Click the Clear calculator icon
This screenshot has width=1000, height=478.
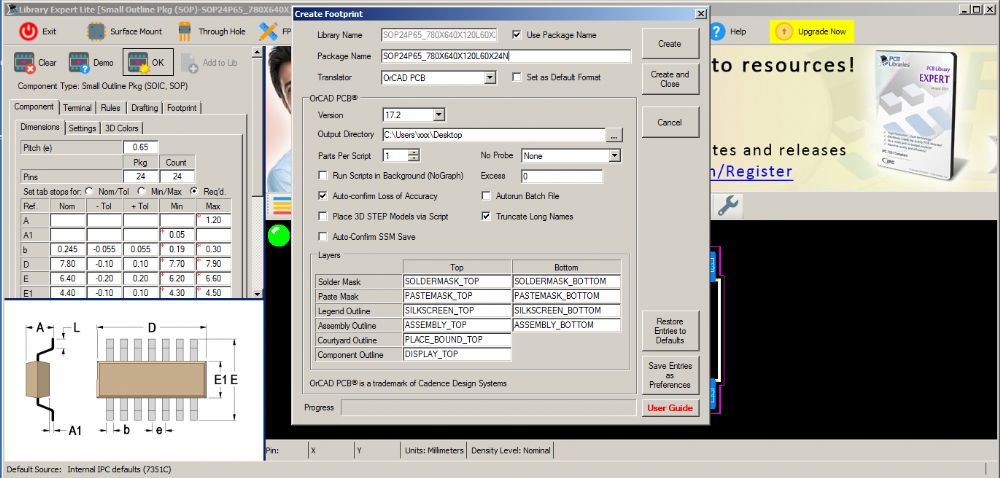(24, 62)
